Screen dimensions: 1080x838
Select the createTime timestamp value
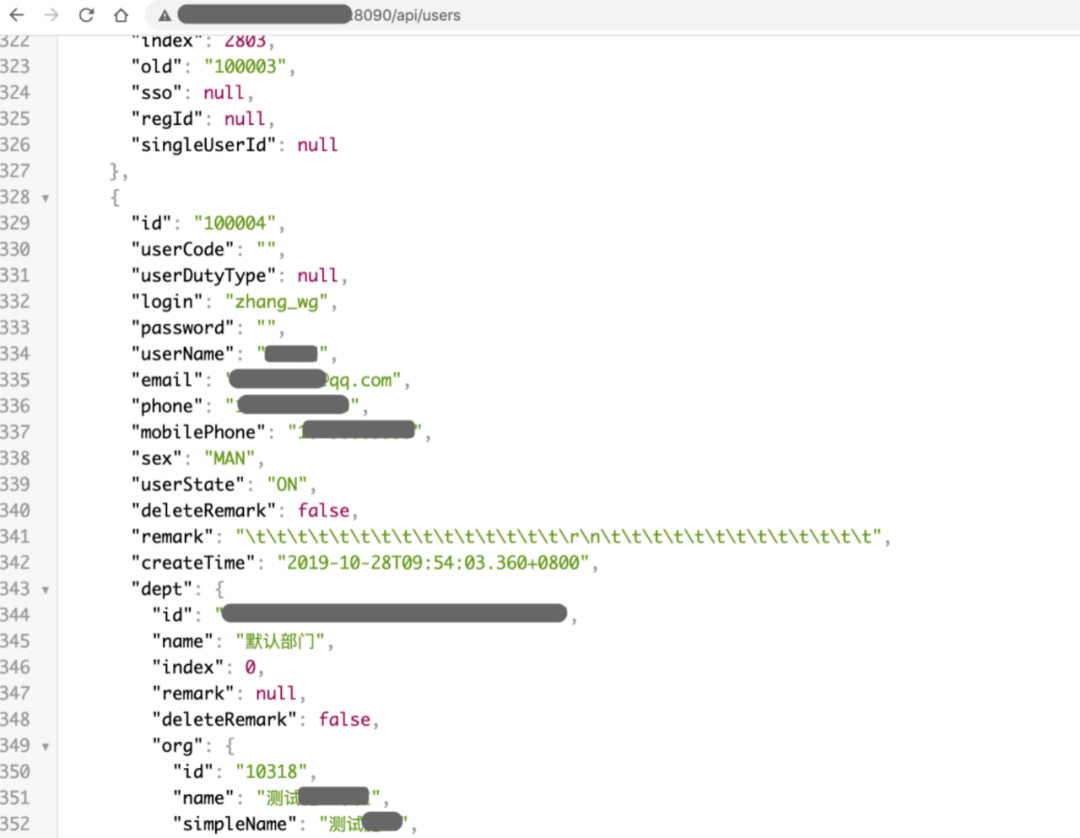(433, 563)
